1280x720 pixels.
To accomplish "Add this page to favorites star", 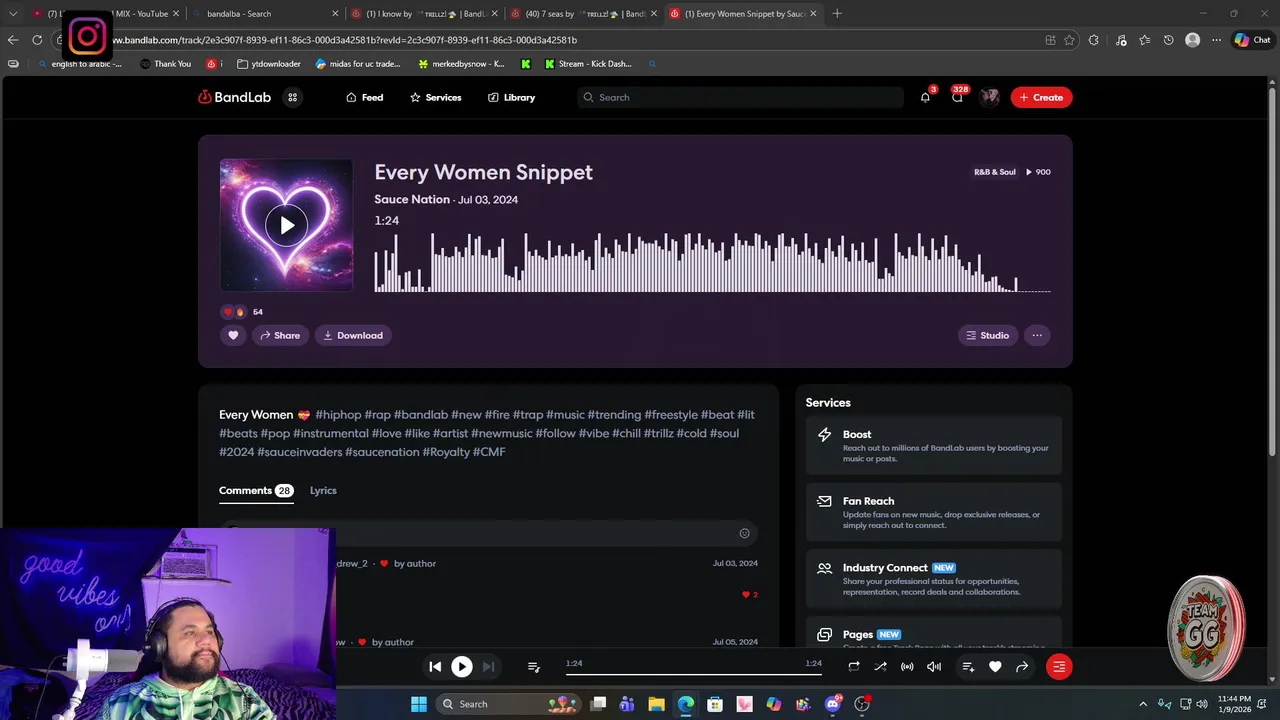I will tap(1069, 40).
